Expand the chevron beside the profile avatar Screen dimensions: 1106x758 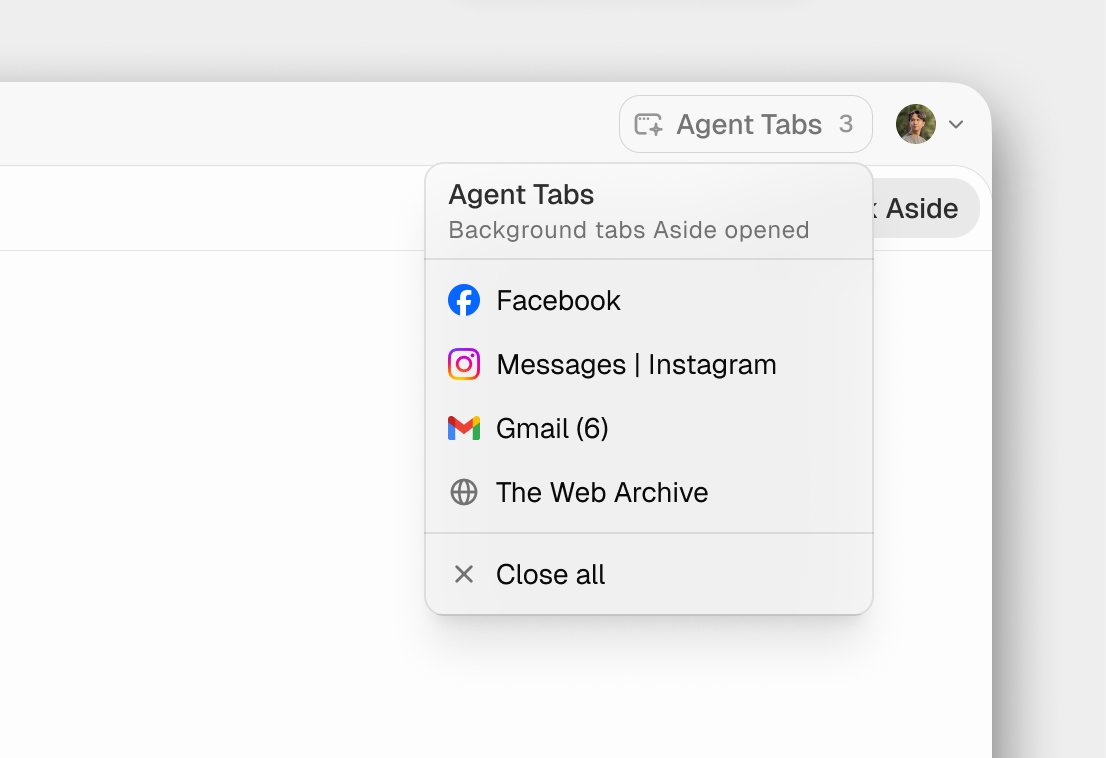coord(956,125)
